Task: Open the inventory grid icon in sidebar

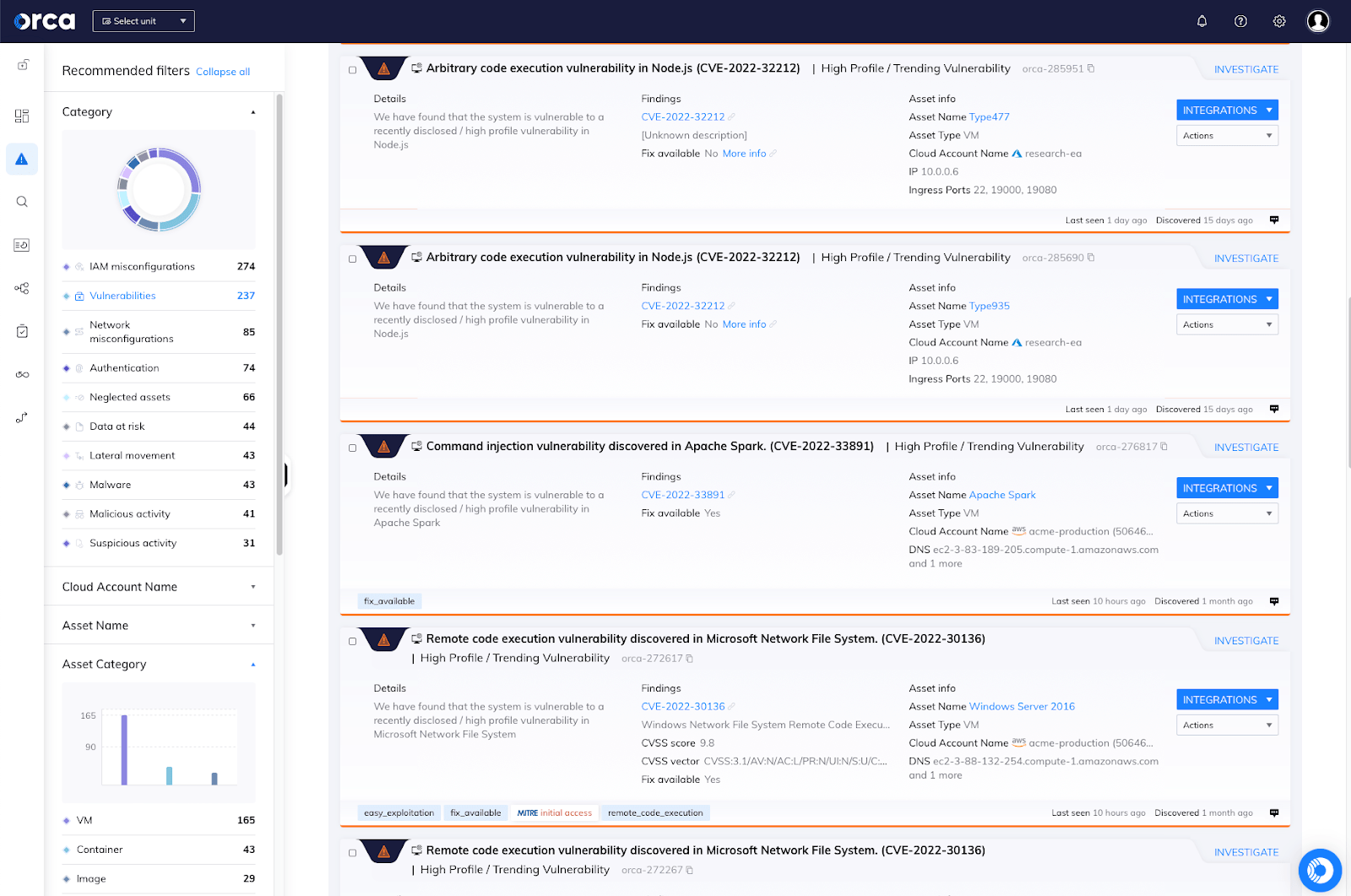Action: pos(21,116)
